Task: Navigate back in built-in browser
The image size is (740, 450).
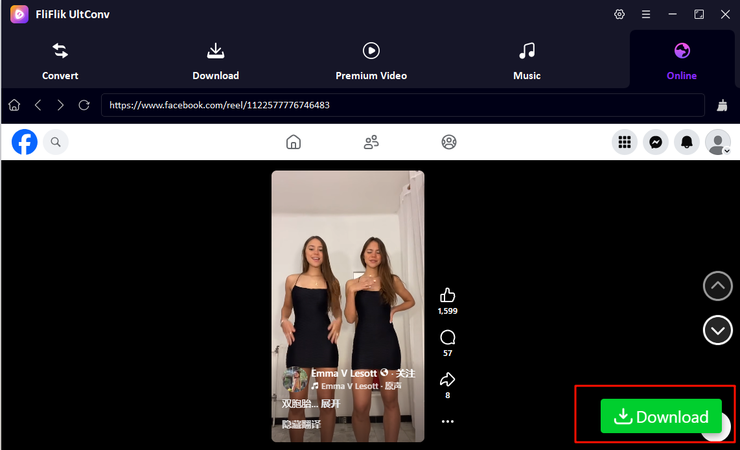Action: click(x=38, y=105)
